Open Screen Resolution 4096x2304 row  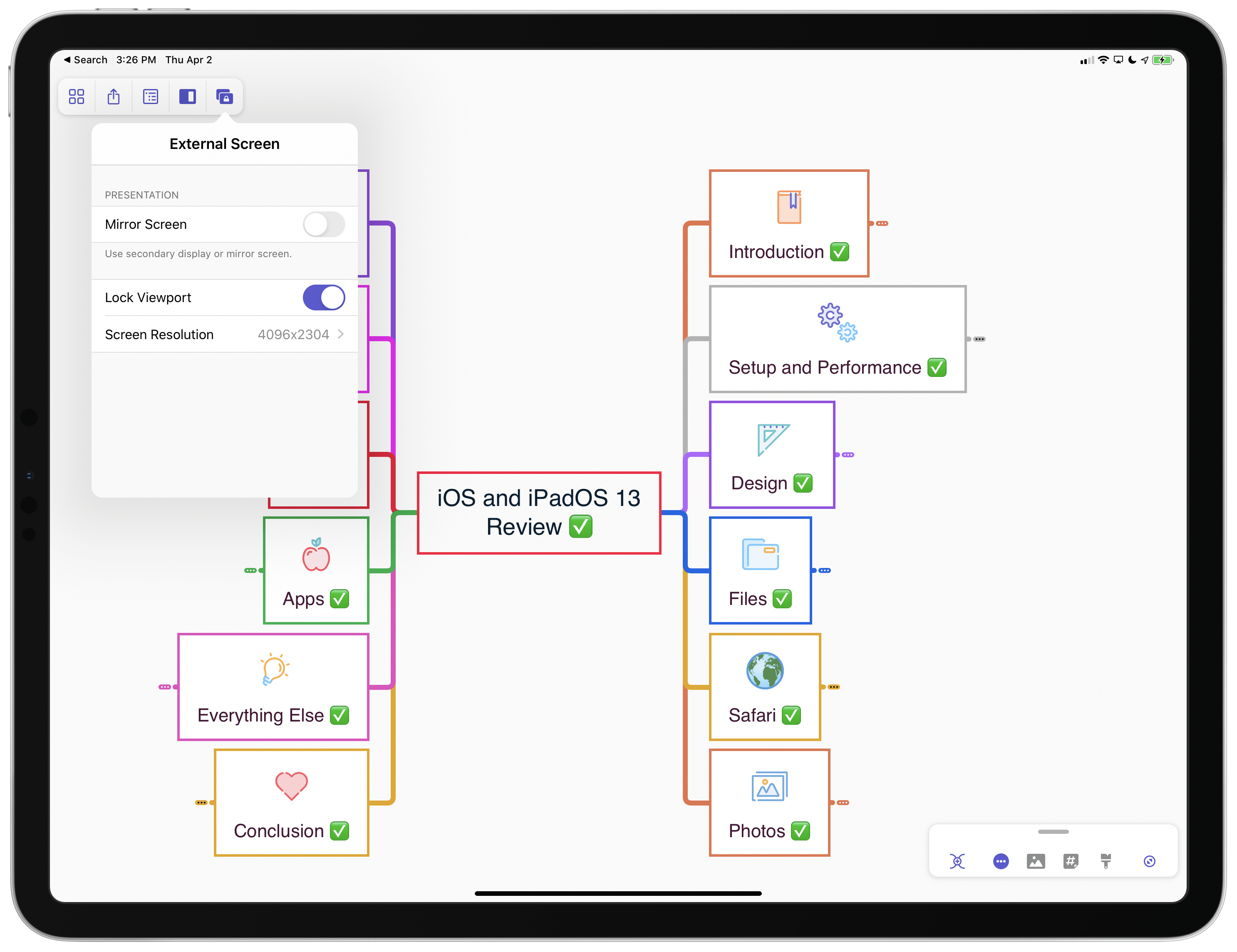tap(224, 334)
